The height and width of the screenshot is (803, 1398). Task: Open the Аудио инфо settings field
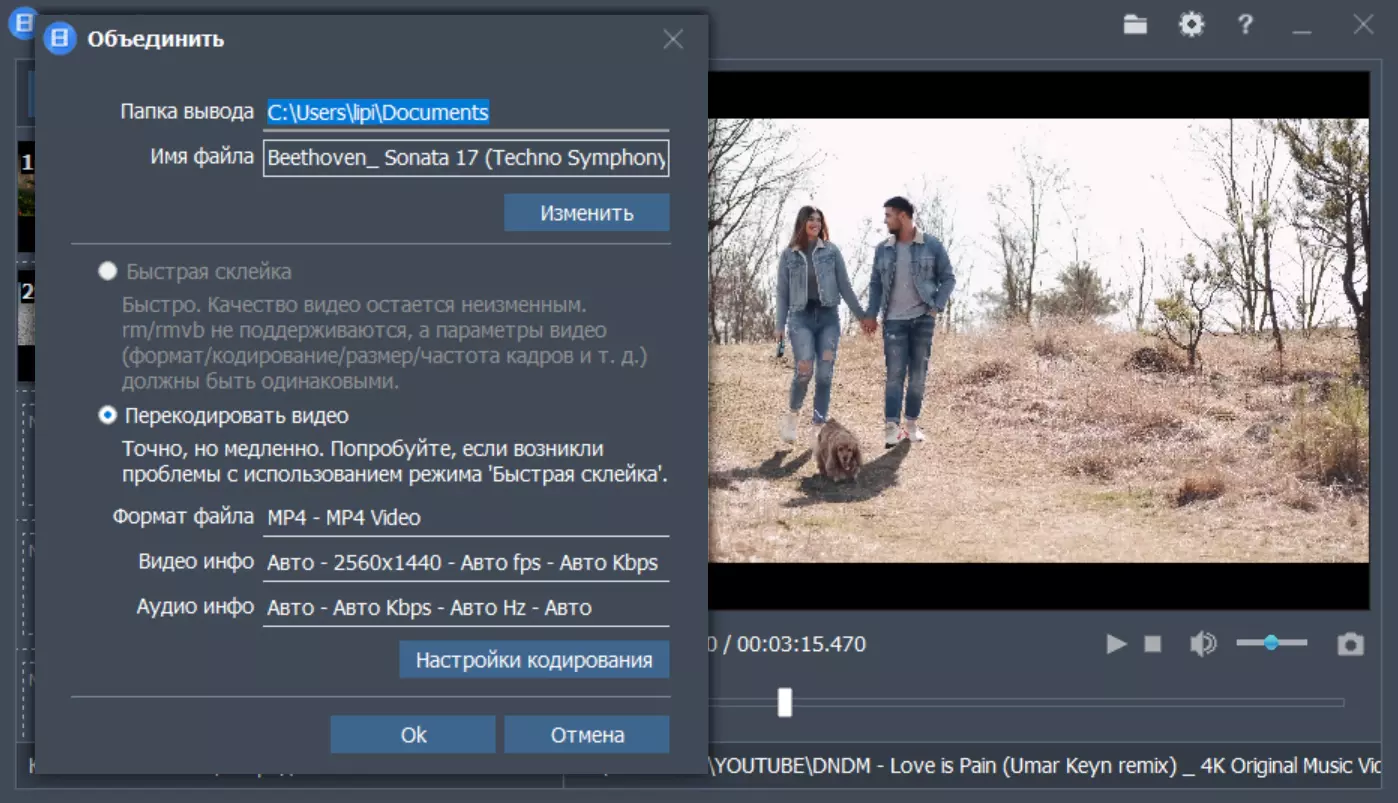point(466,608)
